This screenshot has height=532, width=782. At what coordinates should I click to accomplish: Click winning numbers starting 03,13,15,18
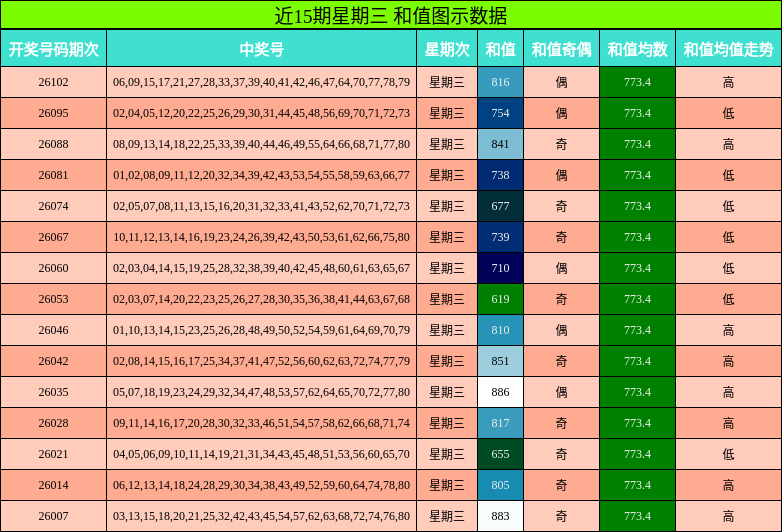point(261,516)
